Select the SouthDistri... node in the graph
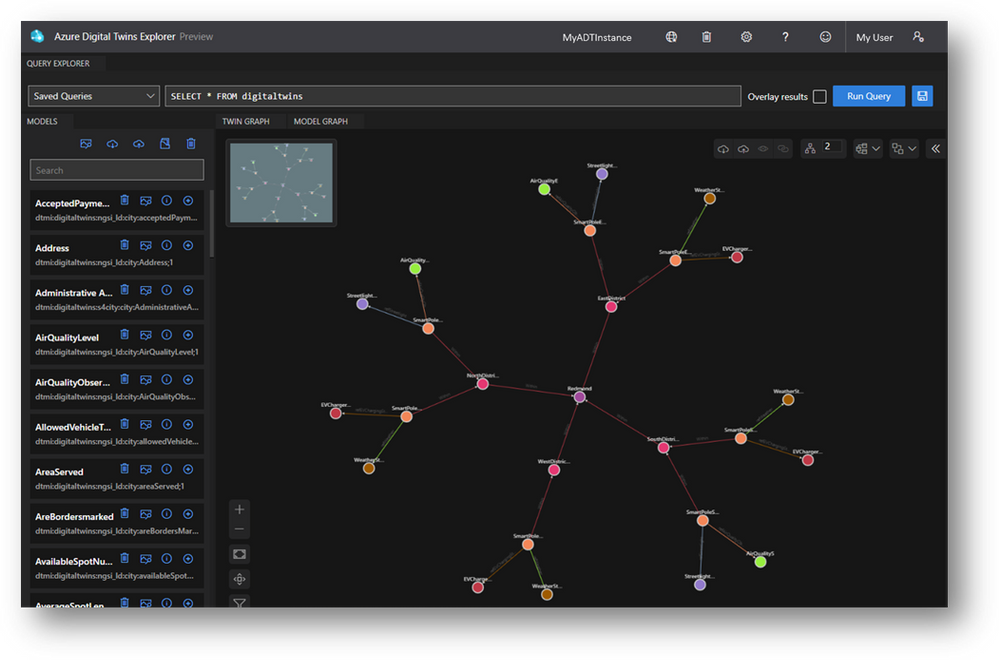This screenshot has height=660, width=999. (663, 448)
